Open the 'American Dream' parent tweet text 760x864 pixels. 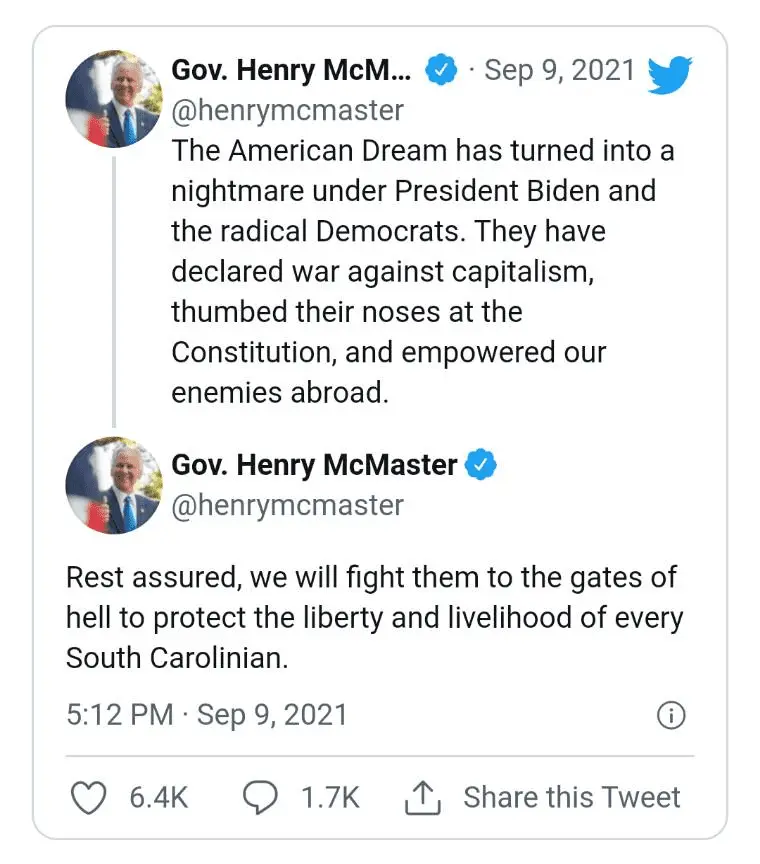tap(420, 270)
